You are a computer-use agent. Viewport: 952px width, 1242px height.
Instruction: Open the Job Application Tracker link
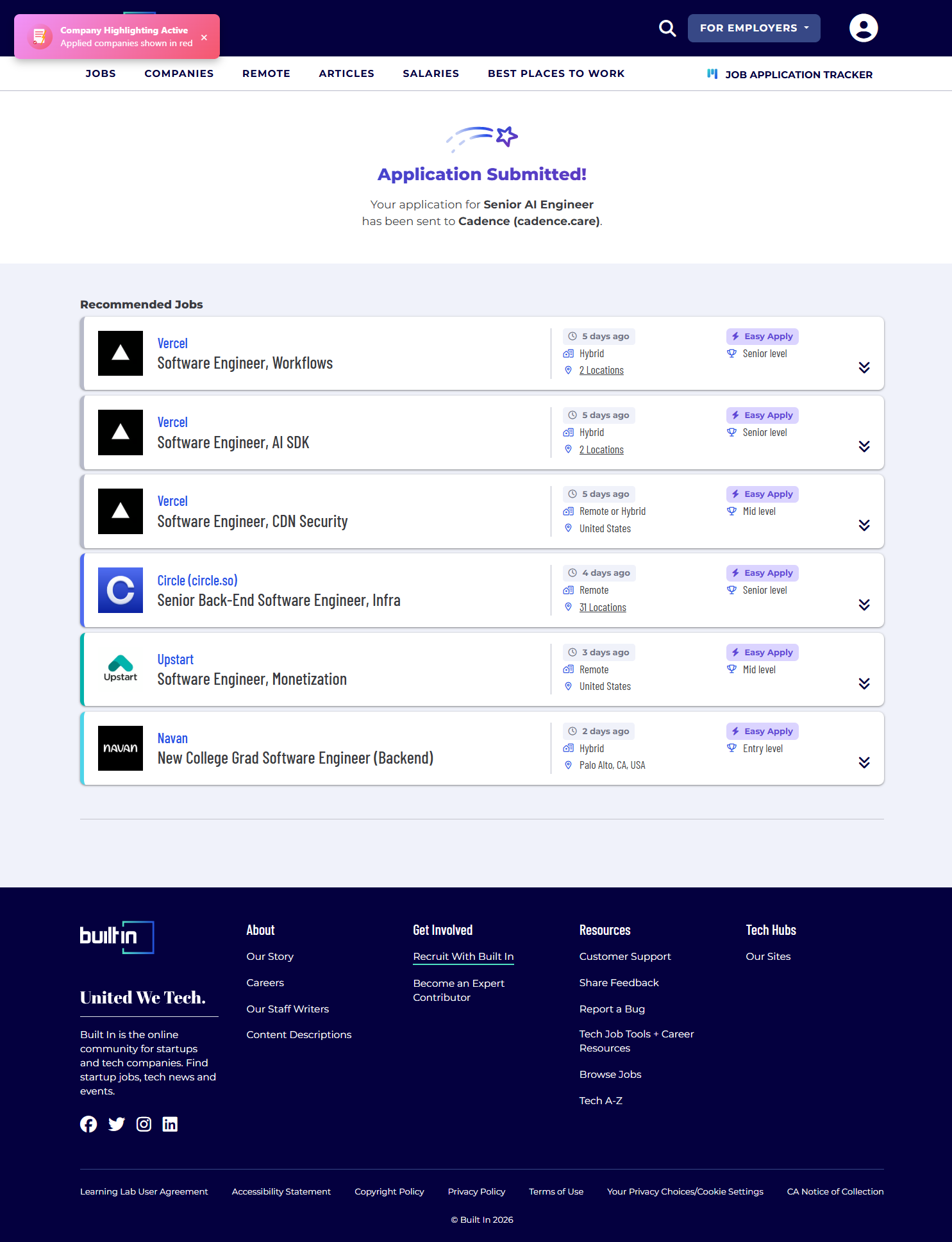click(x=798, y=74)
